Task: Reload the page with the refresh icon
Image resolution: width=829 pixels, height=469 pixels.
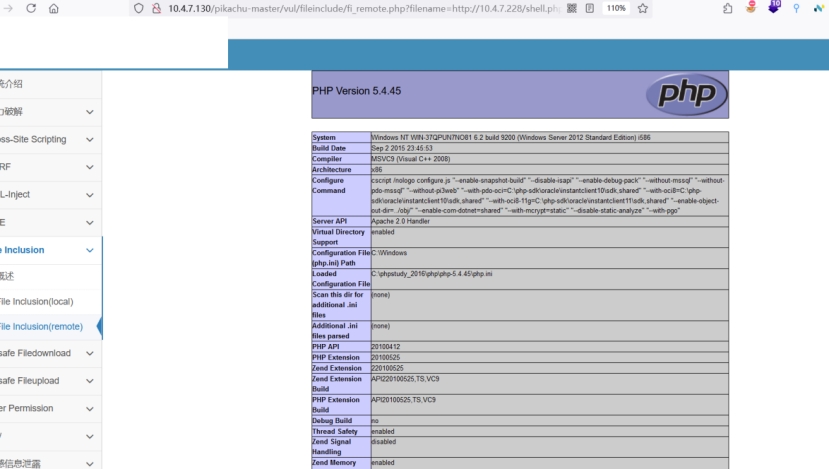Action: [x=31, y=8]
